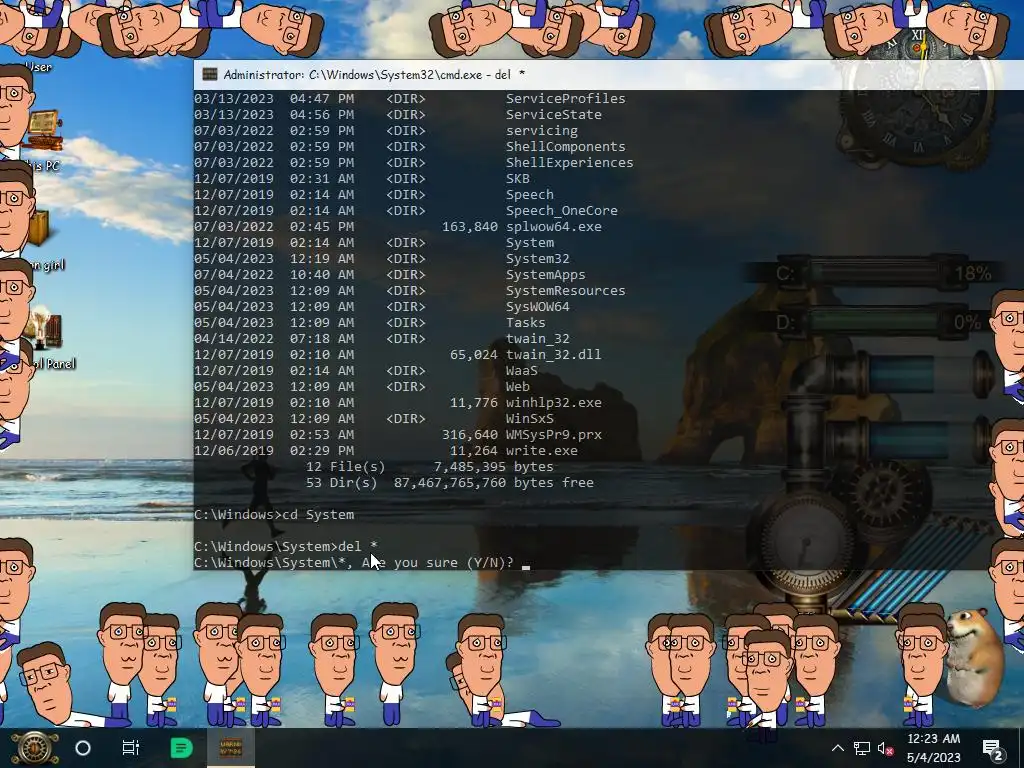The image size is (1024, 768).
Task: Click the Are you sure (Y/N) prompt
Action: tap(354, 562)
